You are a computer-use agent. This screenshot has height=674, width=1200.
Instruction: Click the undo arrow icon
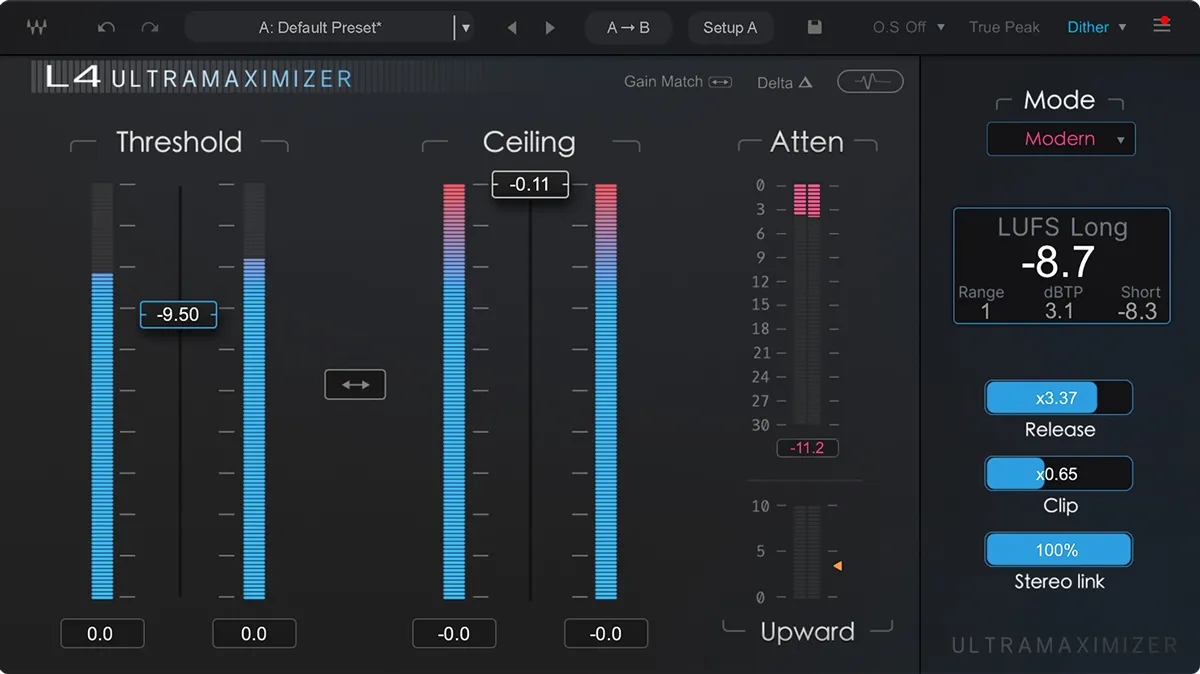[106, 25]
